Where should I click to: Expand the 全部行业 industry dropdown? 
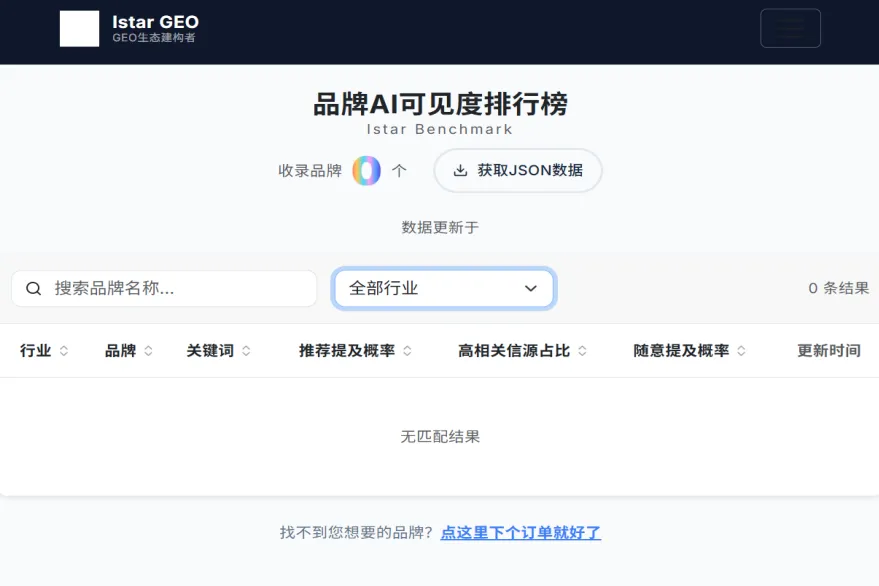(443, 289)
